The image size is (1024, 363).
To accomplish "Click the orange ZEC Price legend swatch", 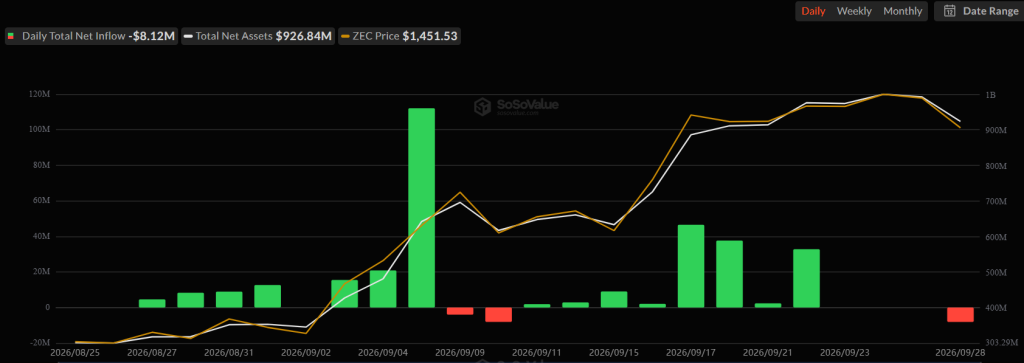I will point(345,37).
